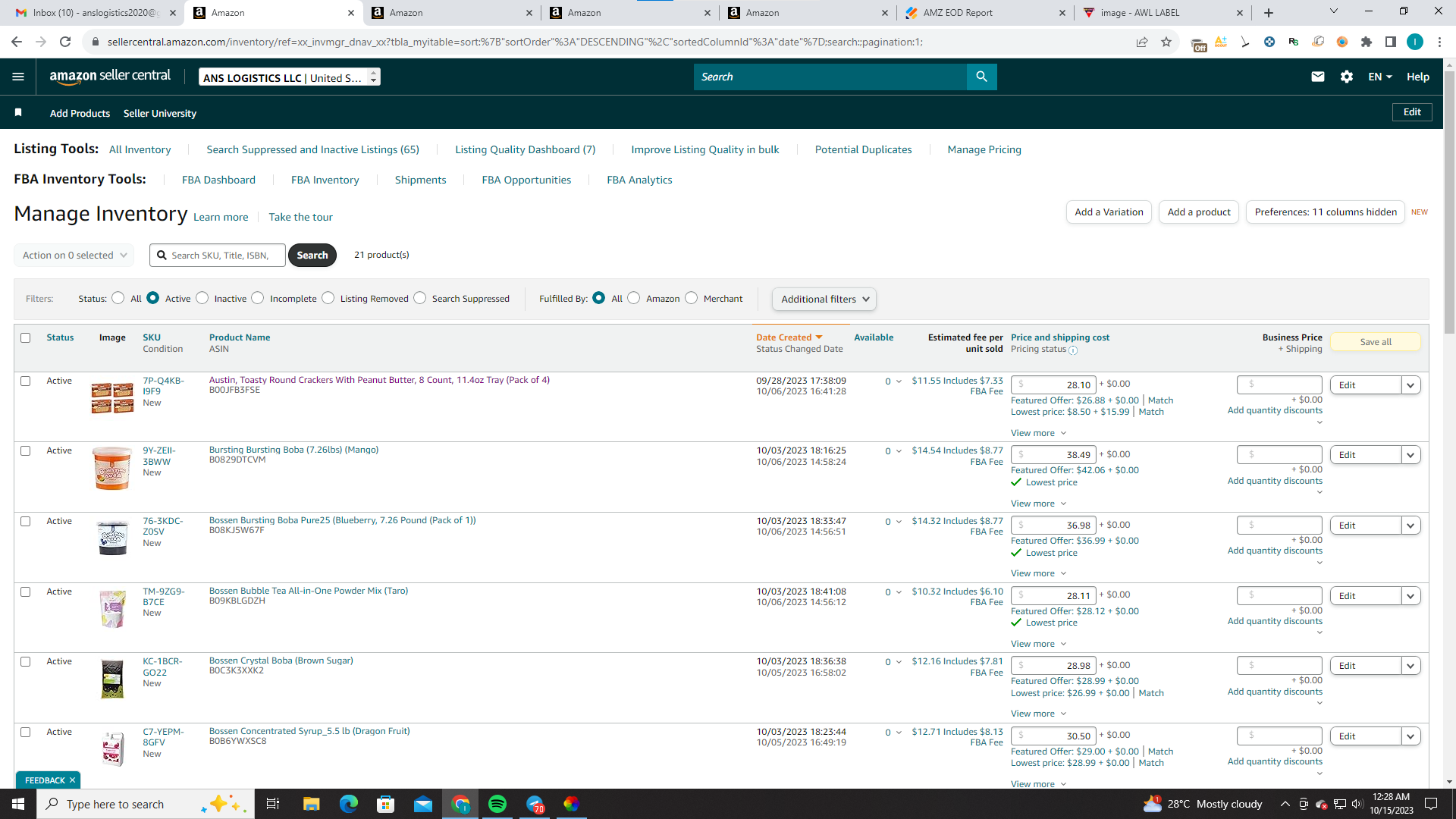Click the Add a Variation button
This screenshot has height=819, width=1456.
pos(1109,212)
